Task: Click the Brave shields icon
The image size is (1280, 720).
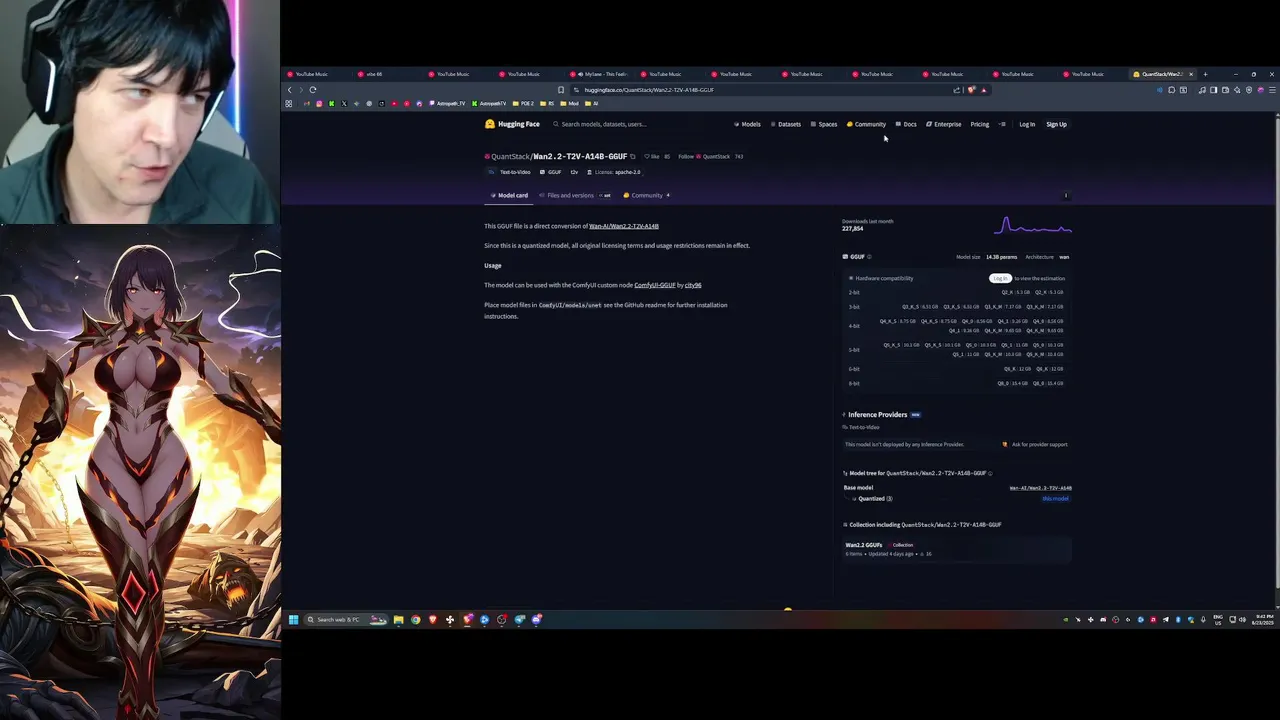Action: [970, 90]
